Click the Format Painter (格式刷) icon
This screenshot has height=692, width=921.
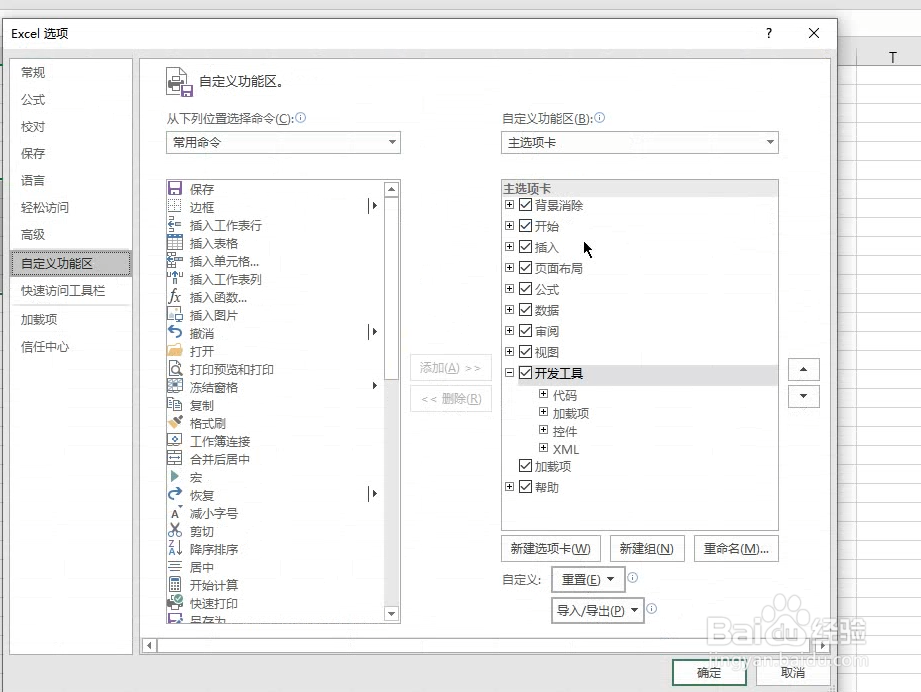tap(175, 422)
